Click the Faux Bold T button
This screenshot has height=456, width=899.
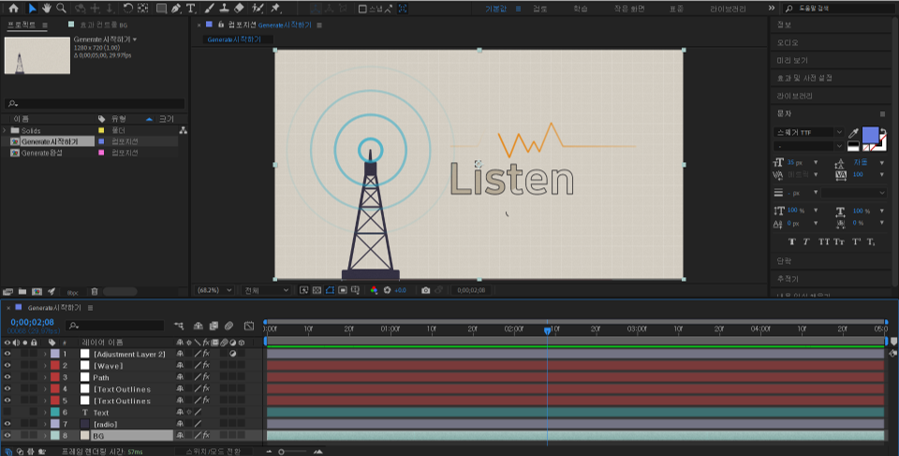pos(792,242)
